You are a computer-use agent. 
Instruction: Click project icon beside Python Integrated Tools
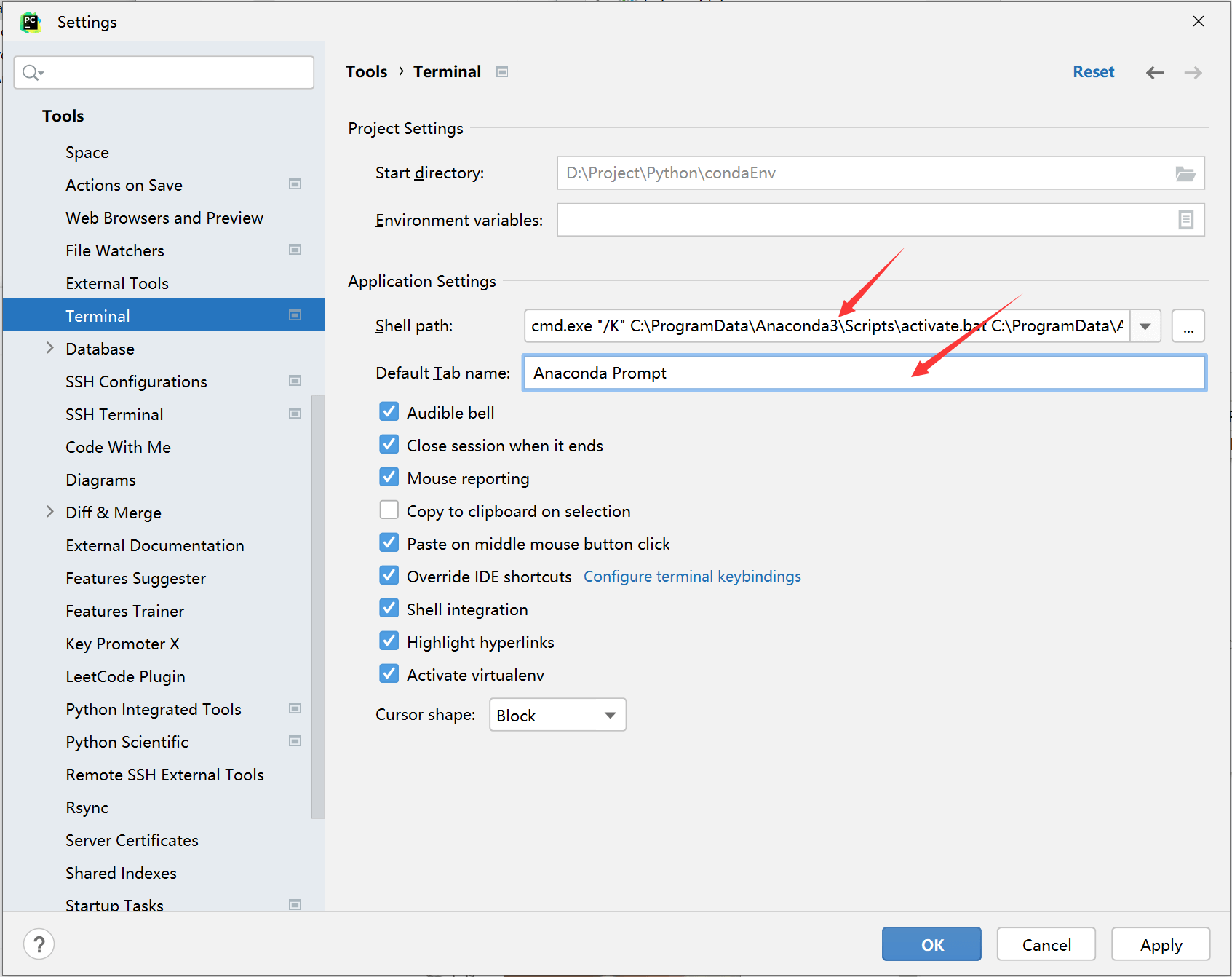tap(295, 708)
